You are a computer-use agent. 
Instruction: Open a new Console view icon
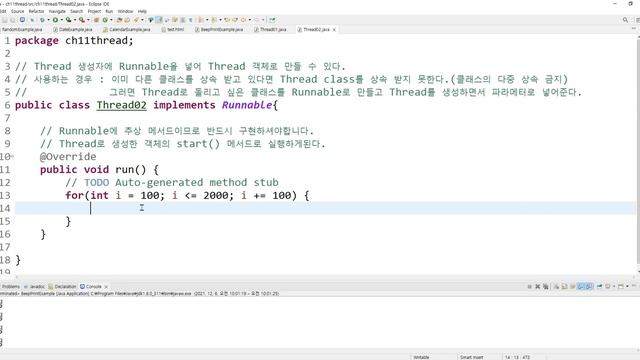621,287
